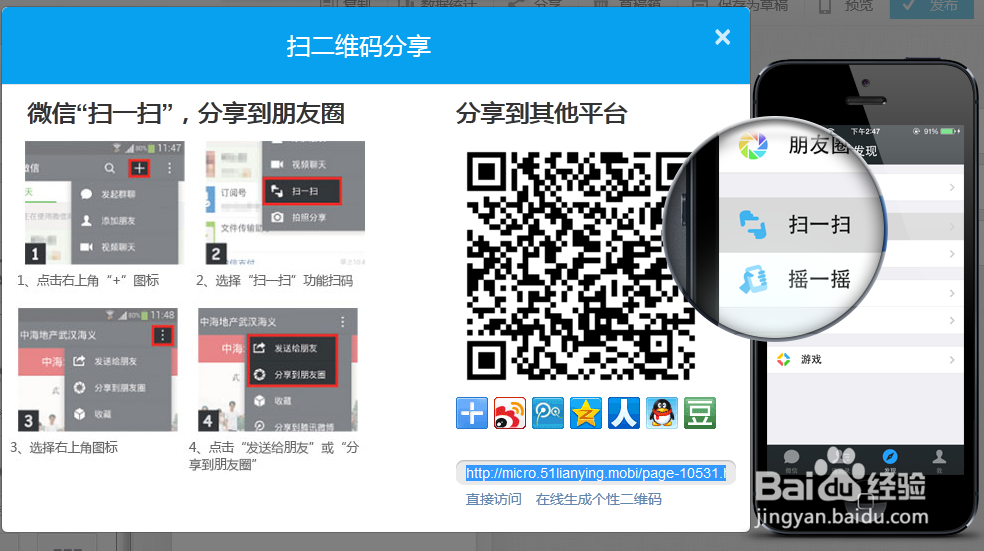Click the 游戏 row chevron on phone

click(951, 360)
